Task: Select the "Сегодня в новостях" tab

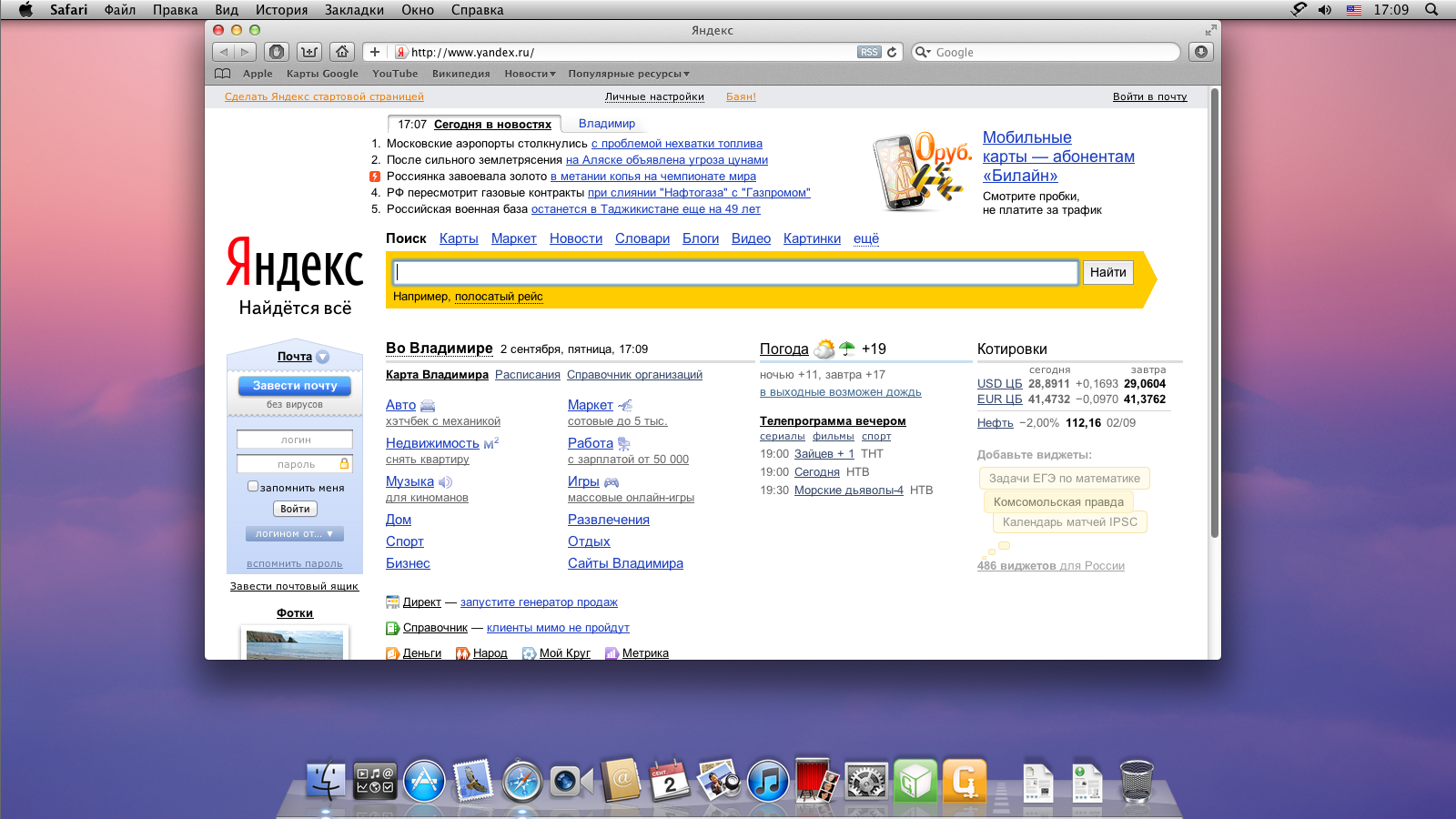Action: click(493, 125)
